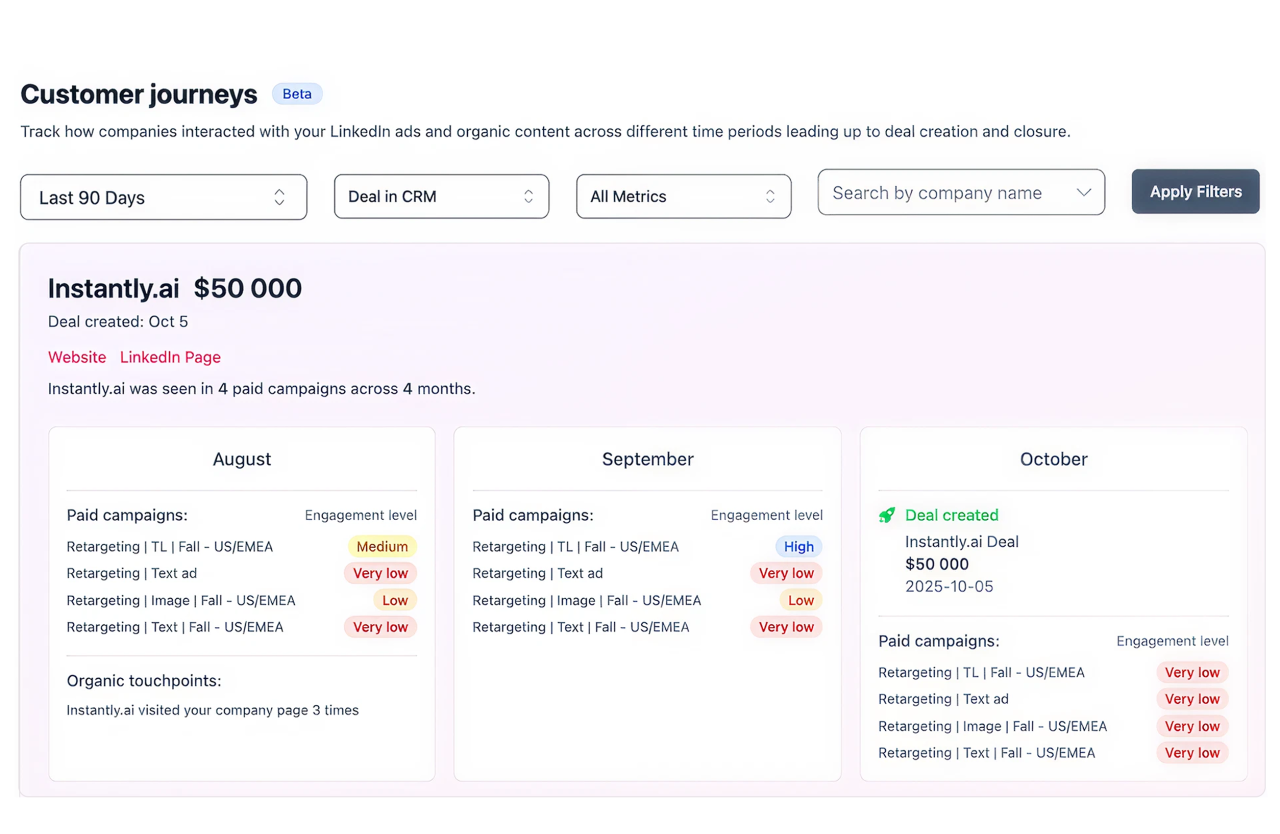Select the August column header

click(241, 459)
